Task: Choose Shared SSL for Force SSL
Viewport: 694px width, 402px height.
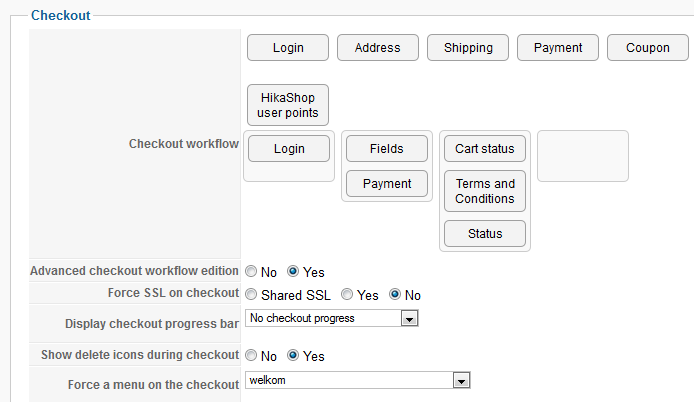Action: tap(250, 295)
